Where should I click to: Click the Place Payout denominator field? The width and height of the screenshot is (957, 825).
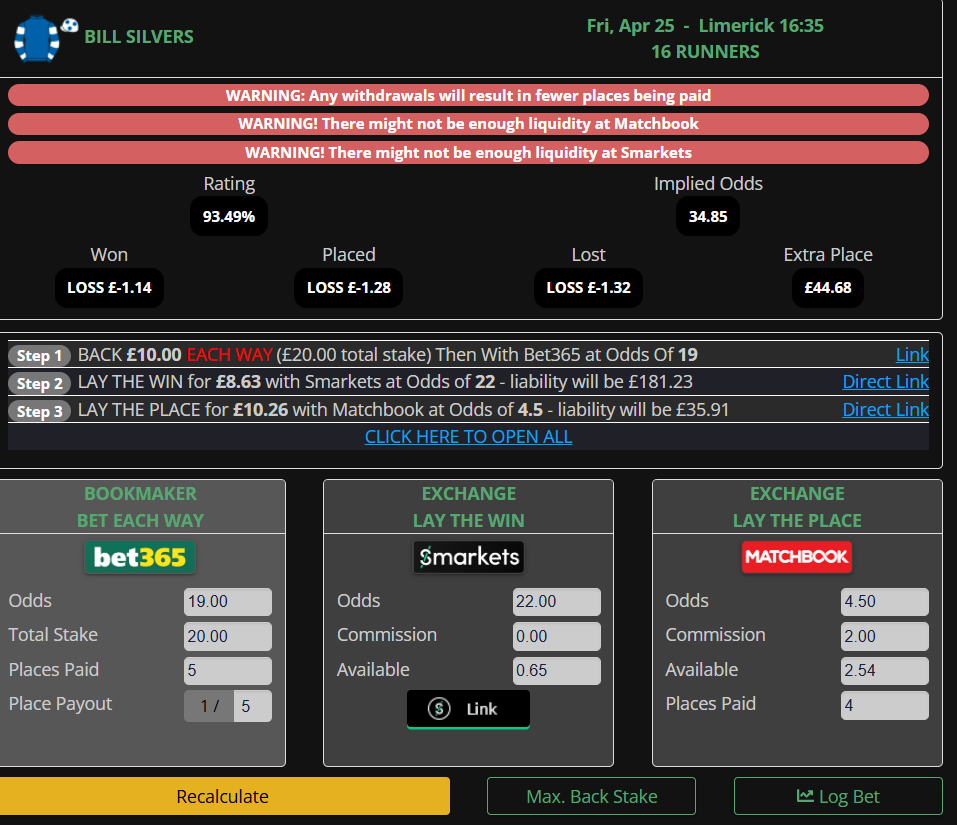[252, 706]
